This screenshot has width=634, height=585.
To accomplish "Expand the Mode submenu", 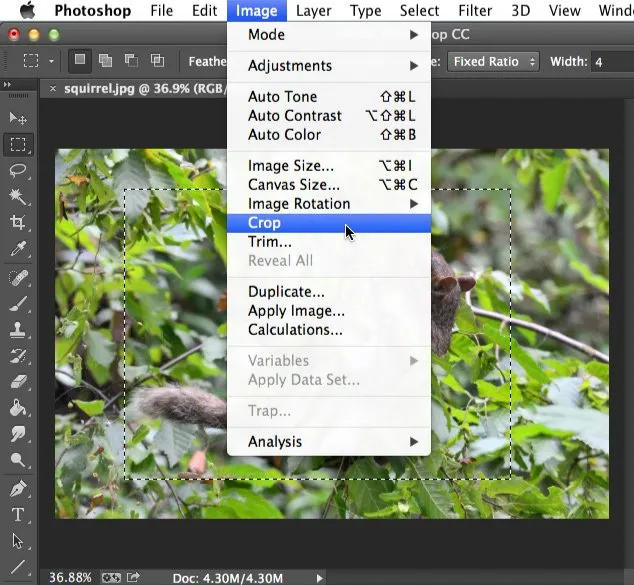I will pos(329,35).
